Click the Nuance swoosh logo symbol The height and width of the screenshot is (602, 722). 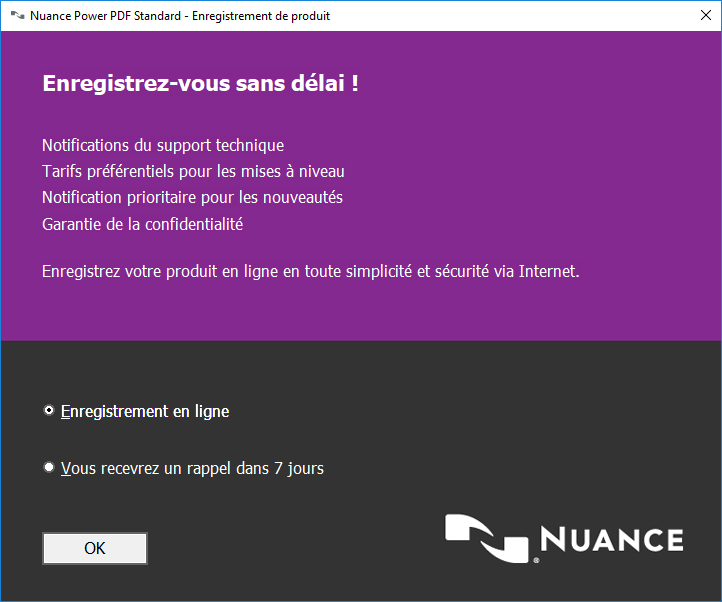pyautogui.click(x=487, y=538)
